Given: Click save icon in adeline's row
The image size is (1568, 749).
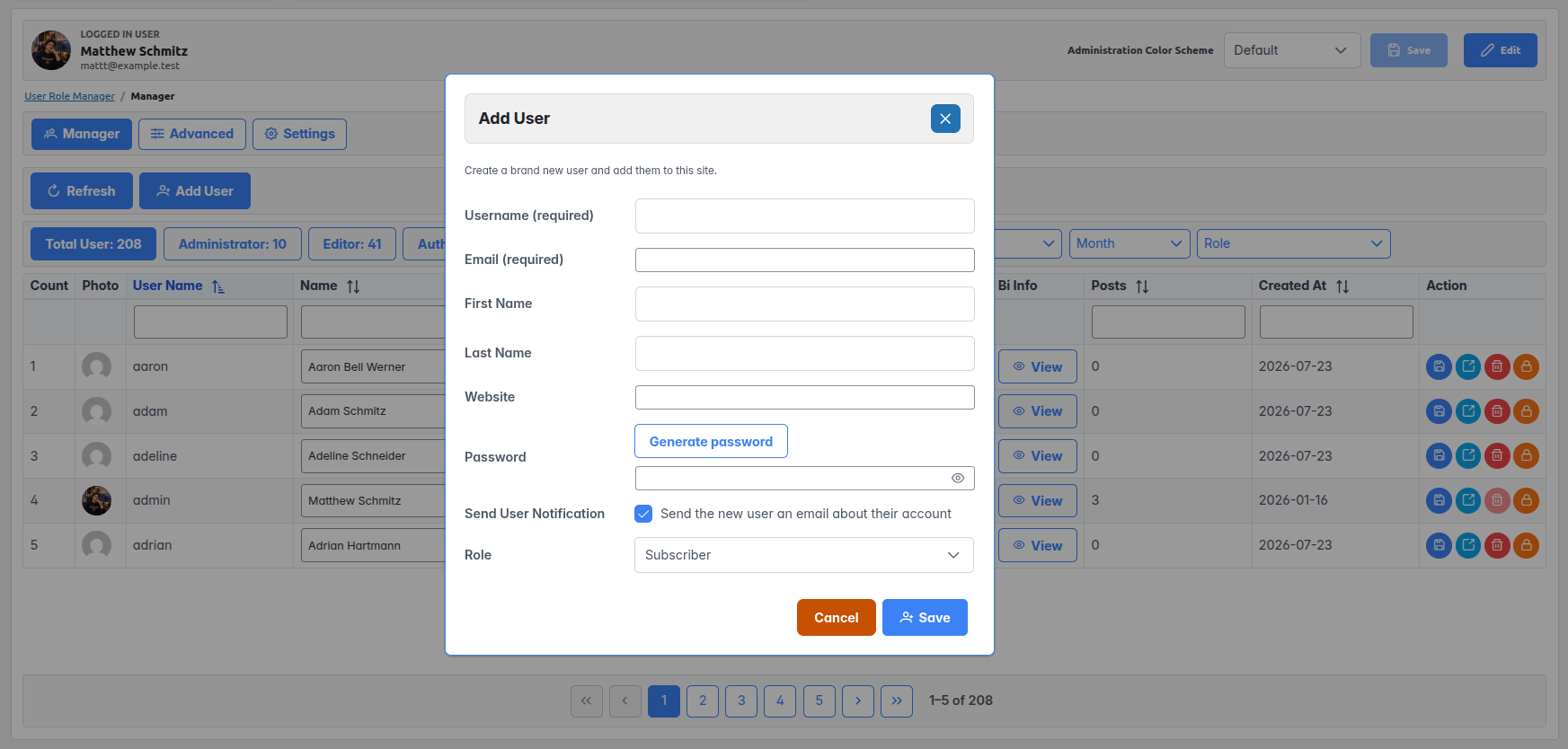Looking at the screenshot, I should coord(1439,455).
